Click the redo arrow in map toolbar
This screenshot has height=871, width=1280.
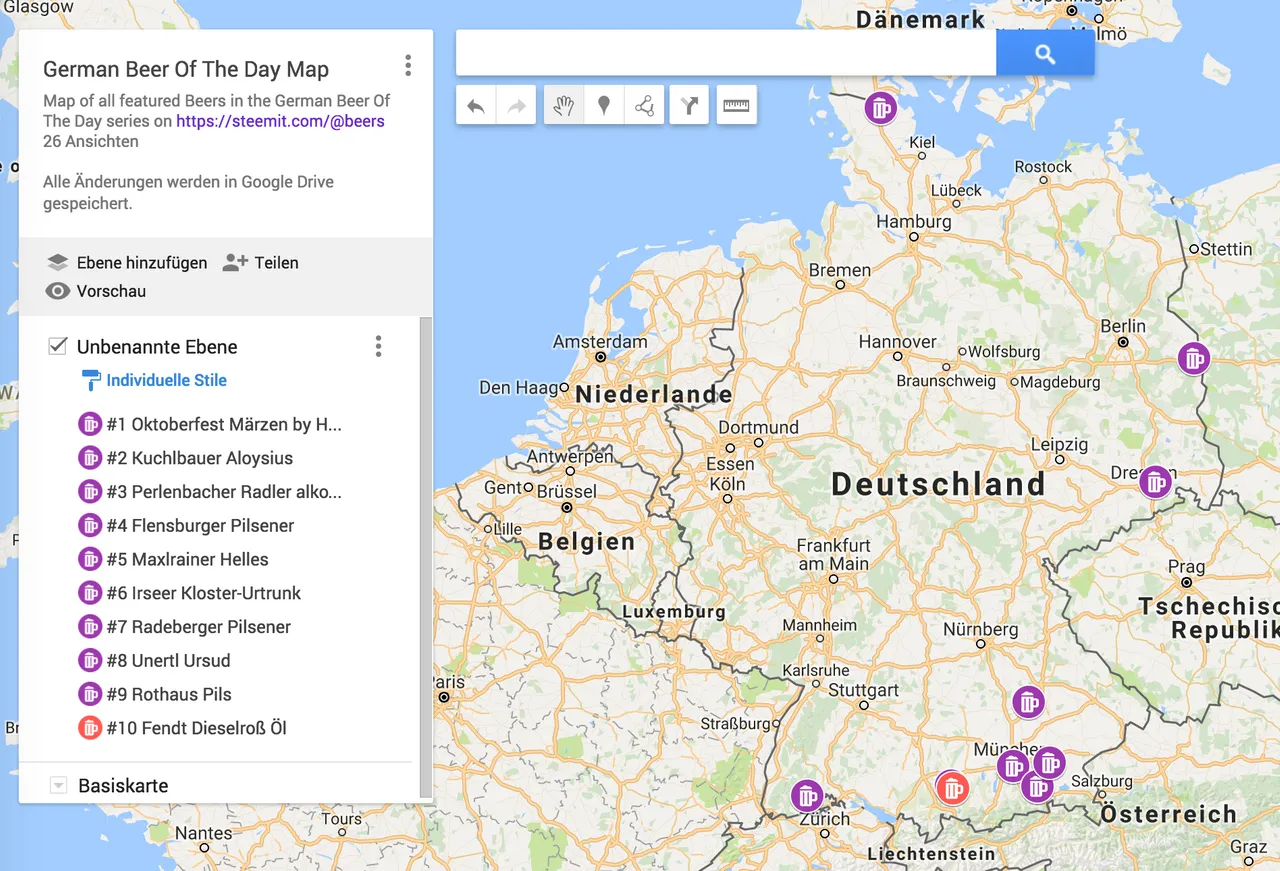516,106
